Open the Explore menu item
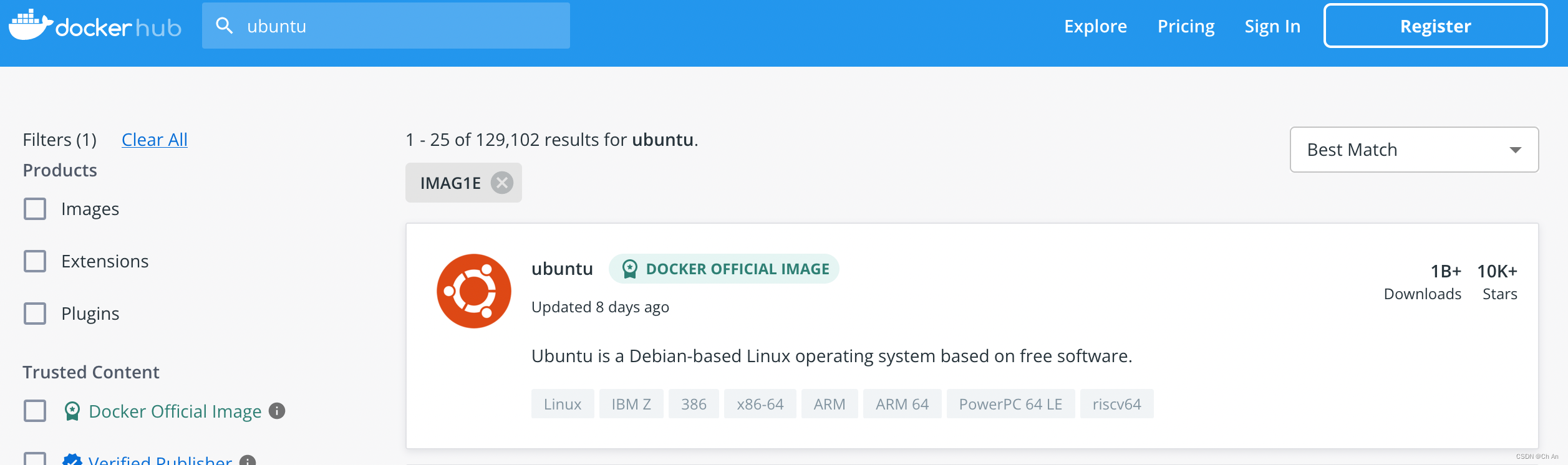 click(x=1095, y=26)
